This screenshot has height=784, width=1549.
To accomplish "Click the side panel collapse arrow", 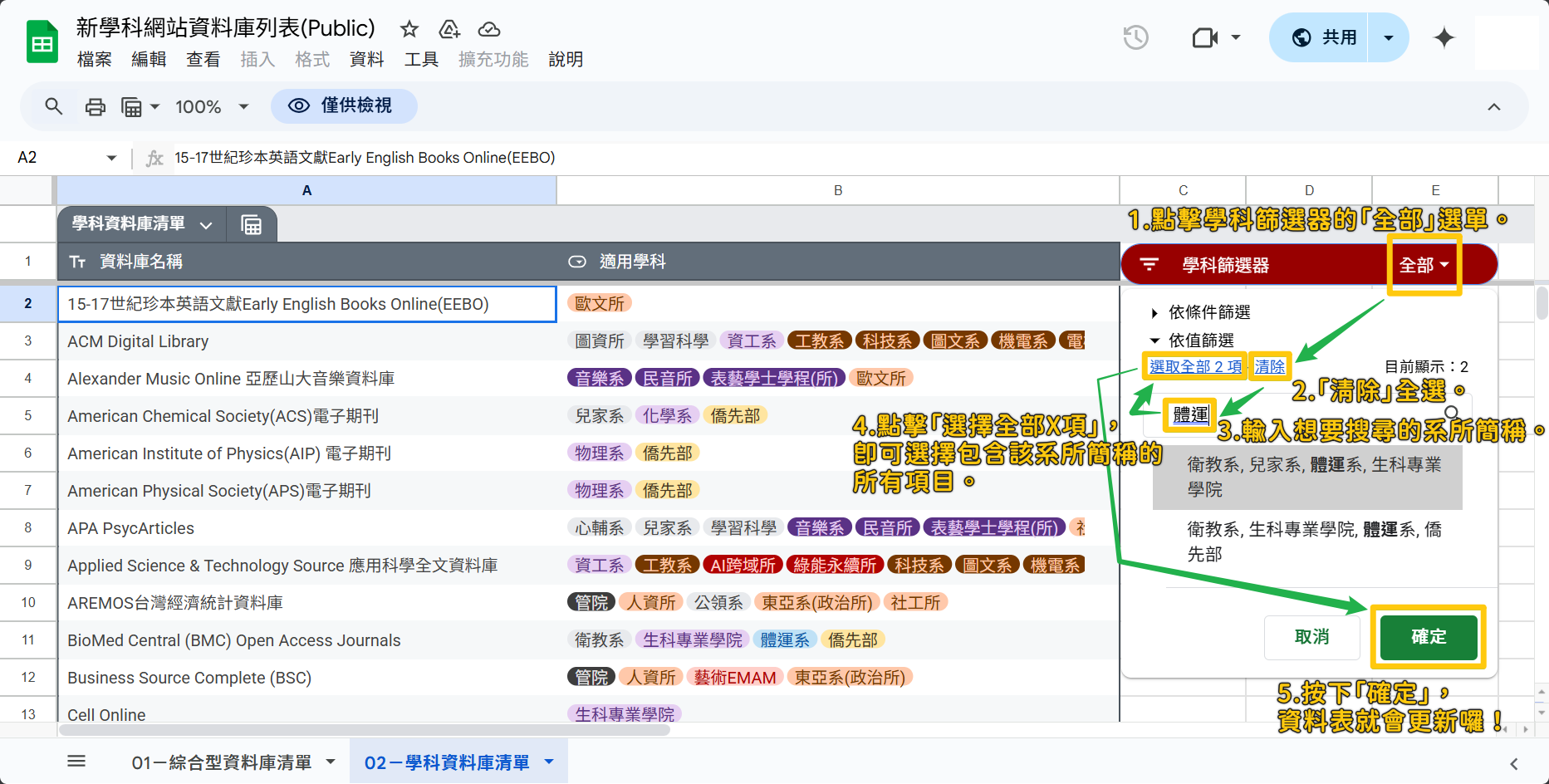I will click(x=1513, y=763).
